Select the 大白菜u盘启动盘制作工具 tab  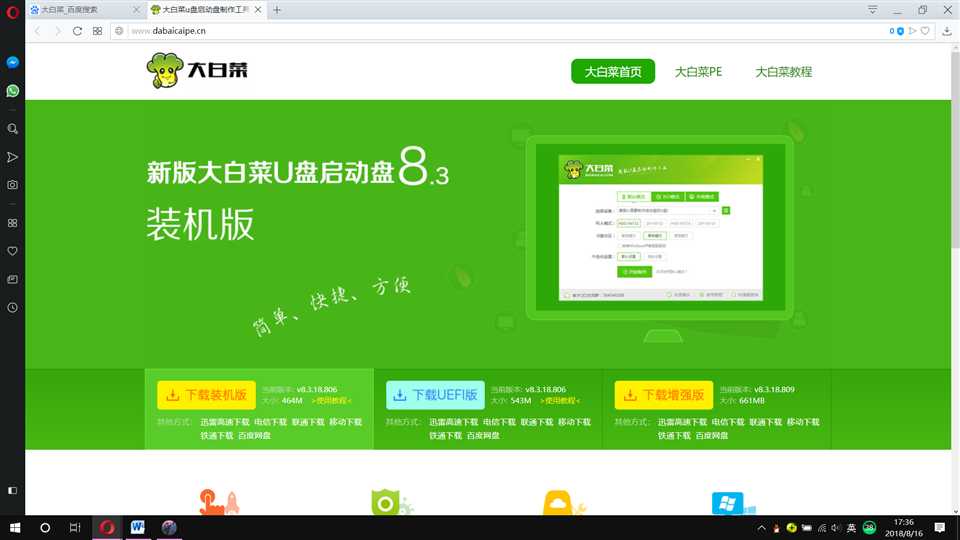tap(206, 10)
